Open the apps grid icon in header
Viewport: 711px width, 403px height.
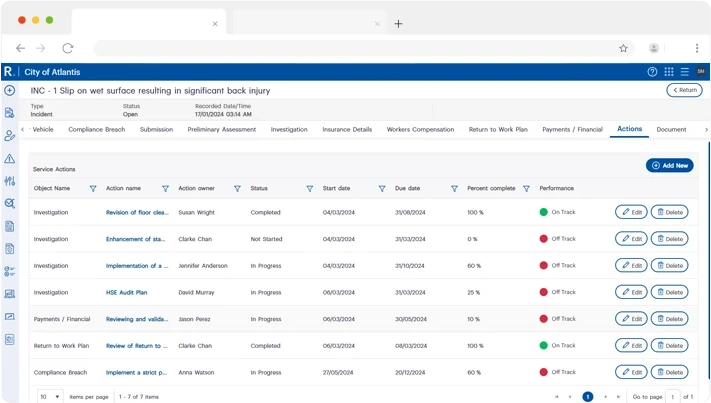tap(669, 72)
